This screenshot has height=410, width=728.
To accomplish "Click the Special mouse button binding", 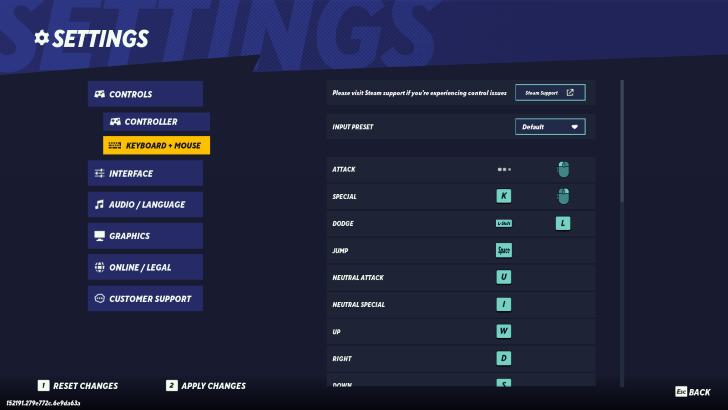I will coord(563,196).
